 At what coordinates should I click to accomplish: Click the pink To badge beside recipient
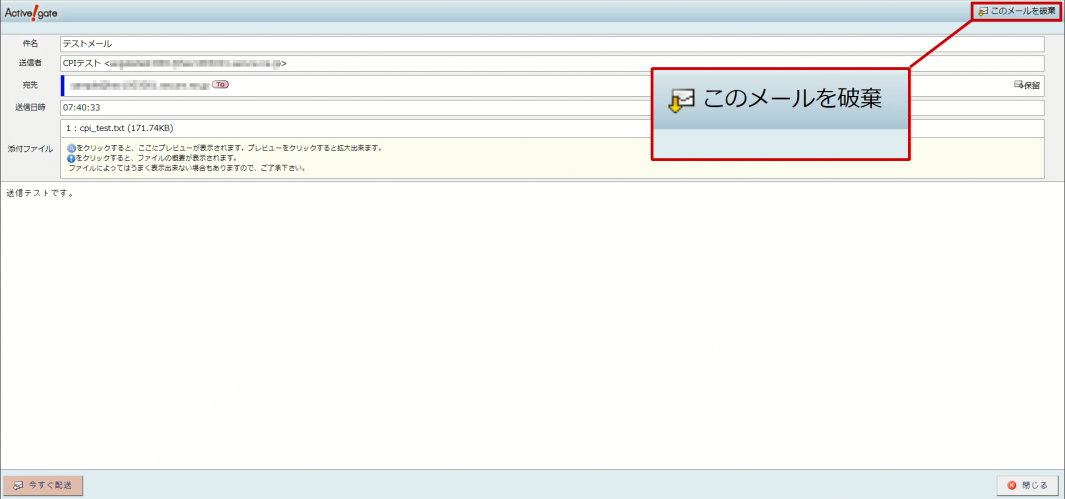(220, 85)
